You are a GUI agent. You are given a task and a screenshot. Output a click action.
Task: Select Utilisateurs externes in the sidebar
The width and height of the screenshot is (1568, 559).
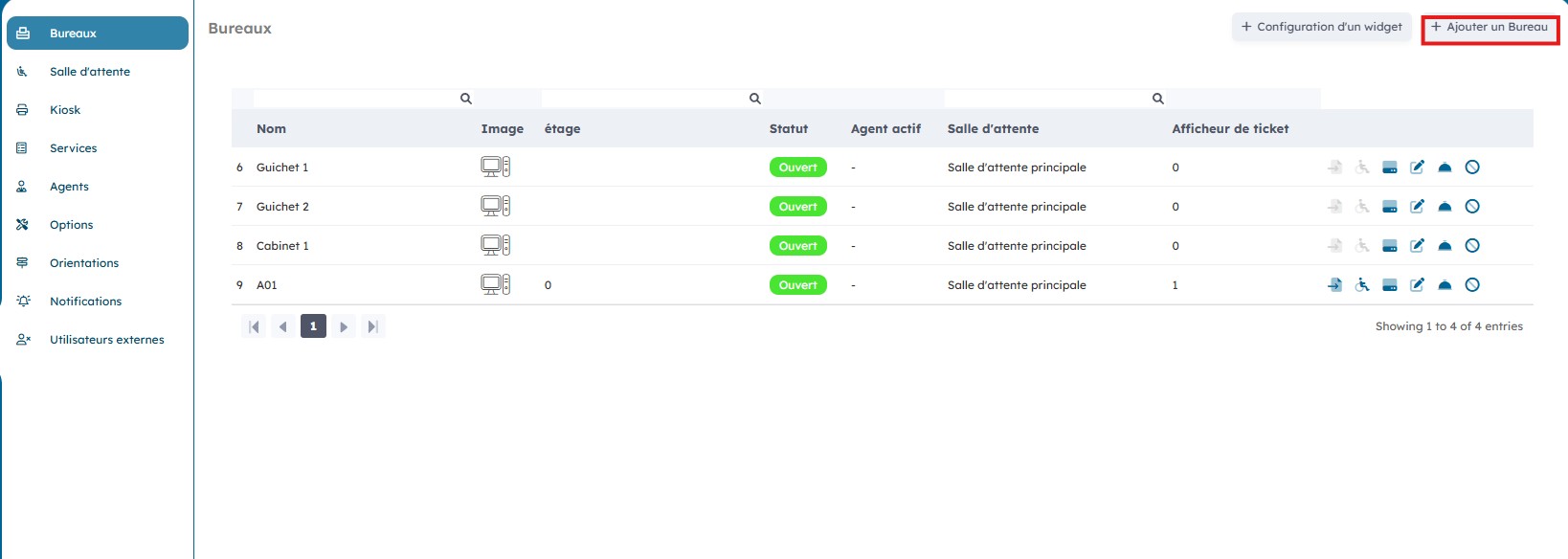click(106, 340)
